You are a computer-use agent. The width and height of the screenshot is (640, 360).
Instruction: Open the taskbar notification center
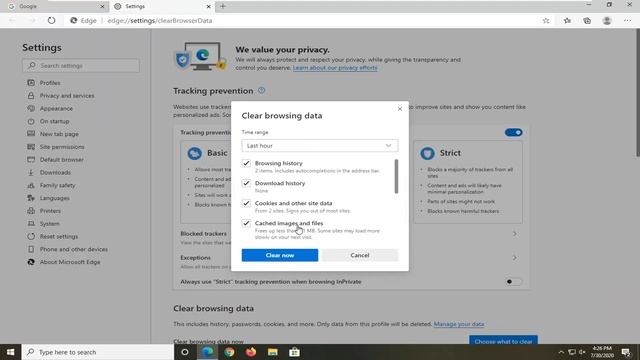(626, 352)
